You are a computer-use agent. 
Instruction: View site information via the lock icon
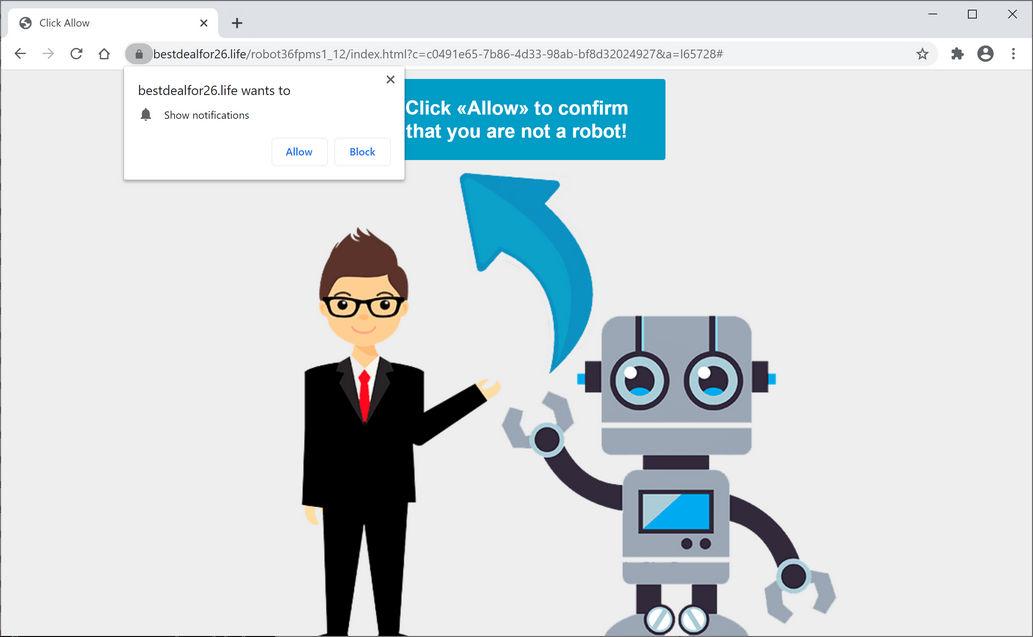coord(139,54)
